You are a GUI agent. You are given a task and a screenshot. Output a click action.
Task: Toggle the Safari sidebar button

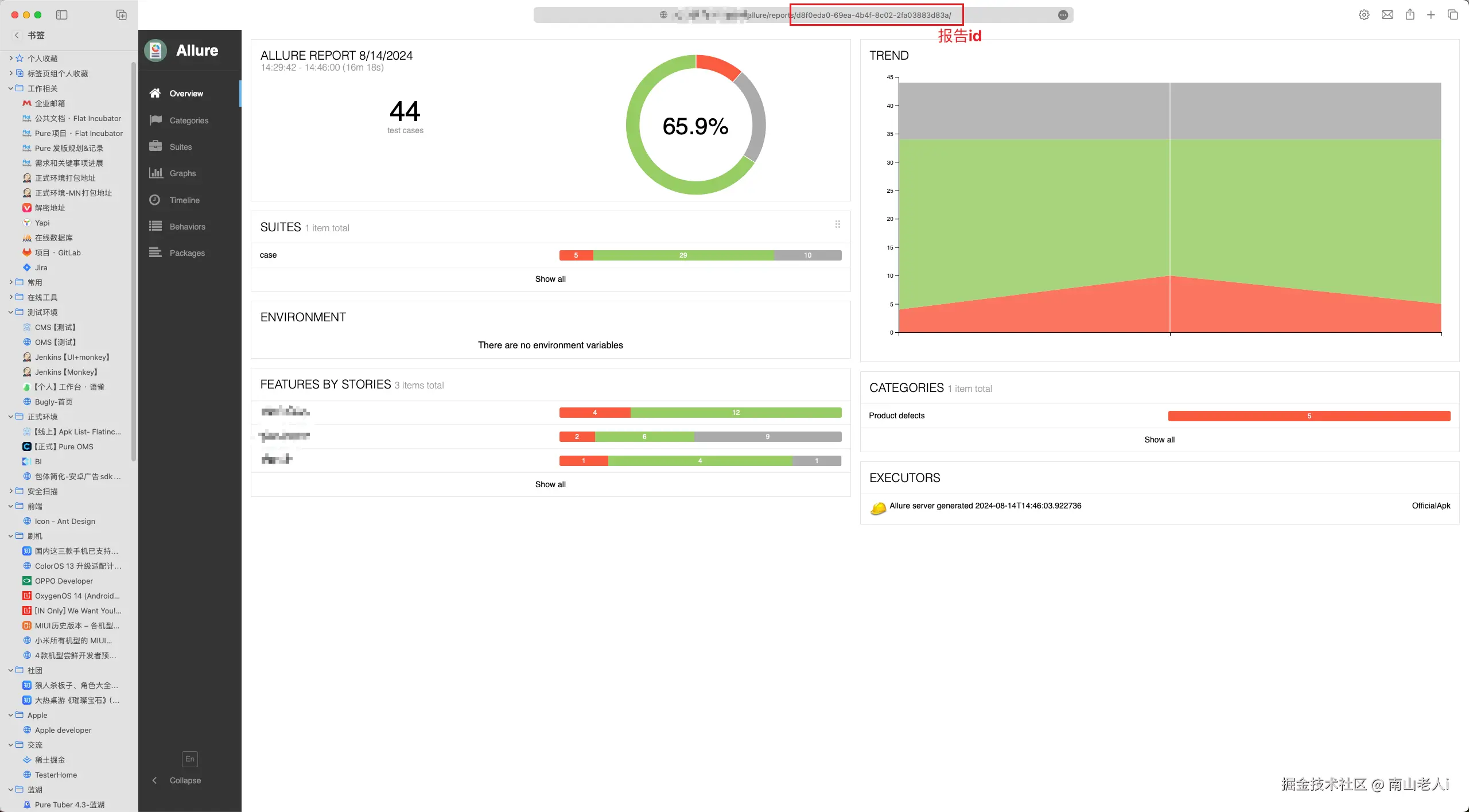click(62, 15)
